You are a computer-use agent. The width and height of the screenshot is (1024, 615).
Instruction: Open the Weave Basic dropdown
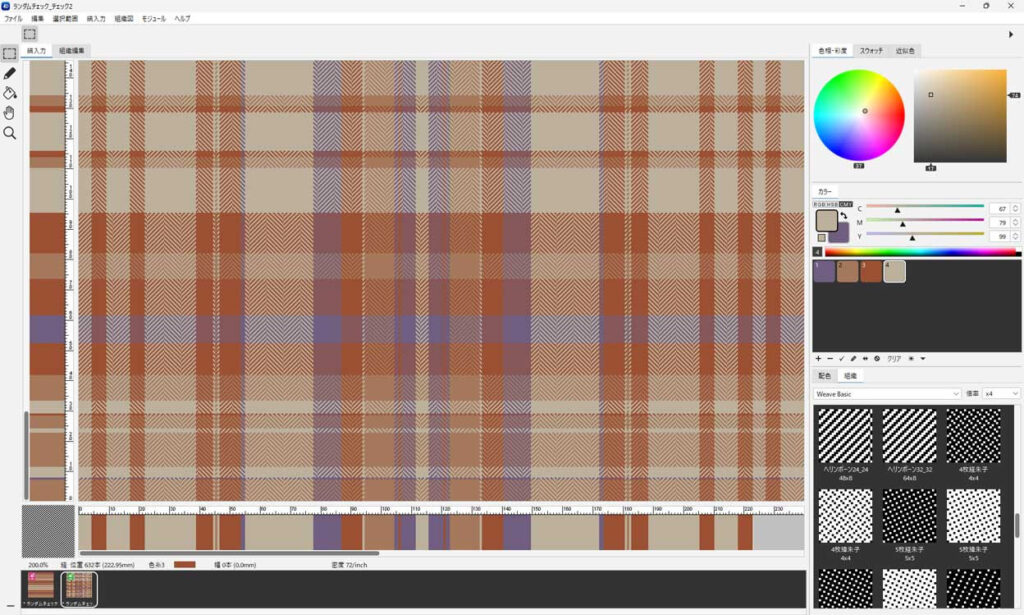(887, 394)
